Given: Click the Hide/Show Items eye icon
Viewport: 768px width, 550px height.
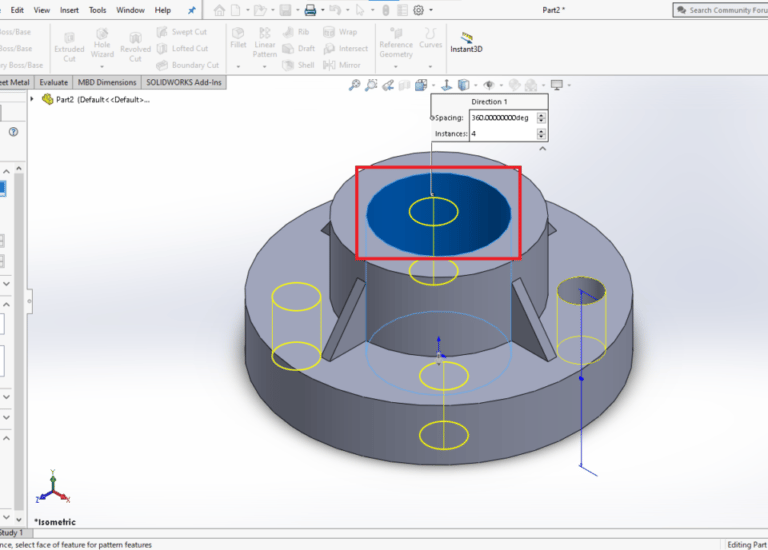Looking at the screenshot, I should point(488,85).
